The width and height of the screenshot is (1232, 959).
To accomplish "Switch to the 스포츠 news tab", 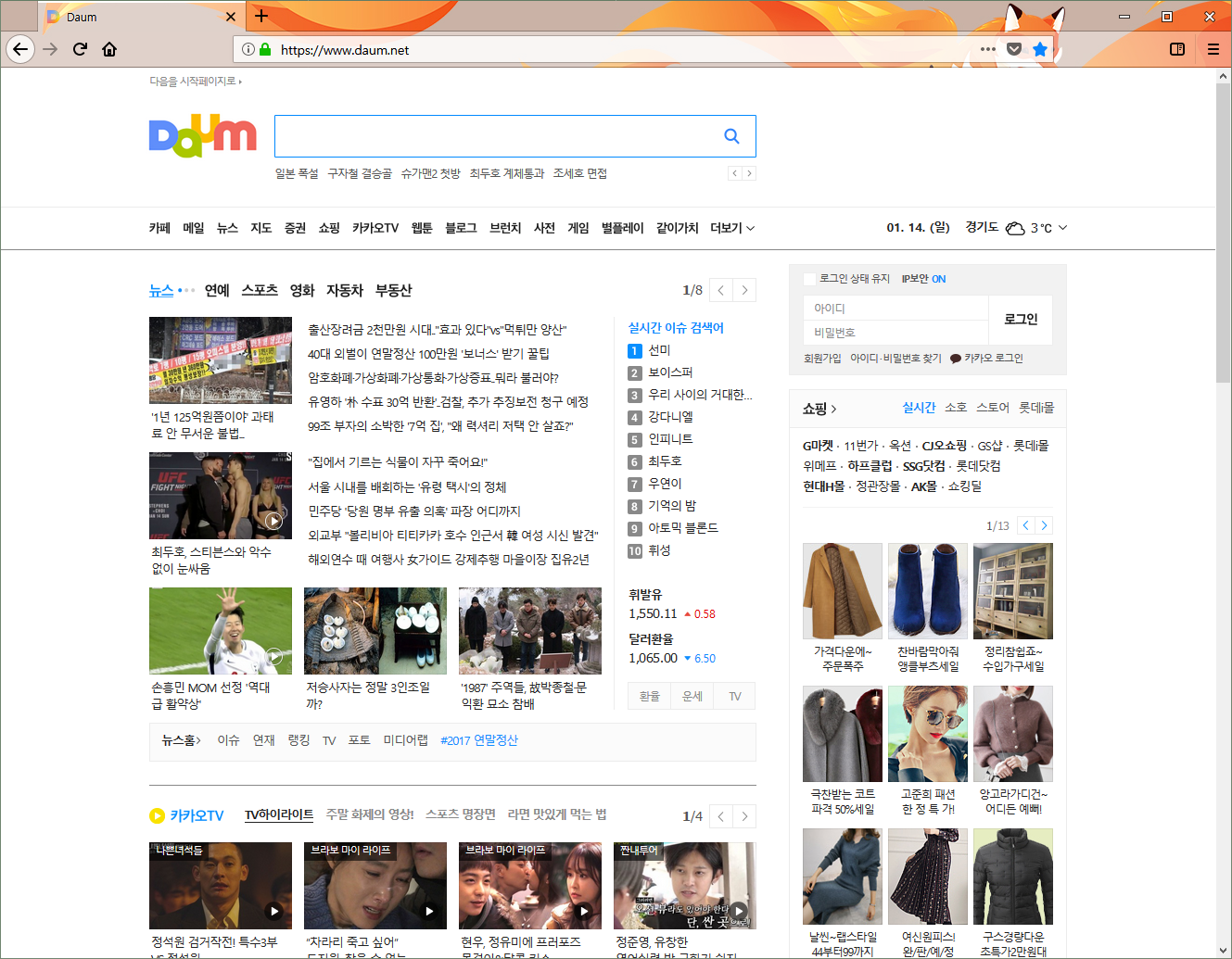I will 260,290.
